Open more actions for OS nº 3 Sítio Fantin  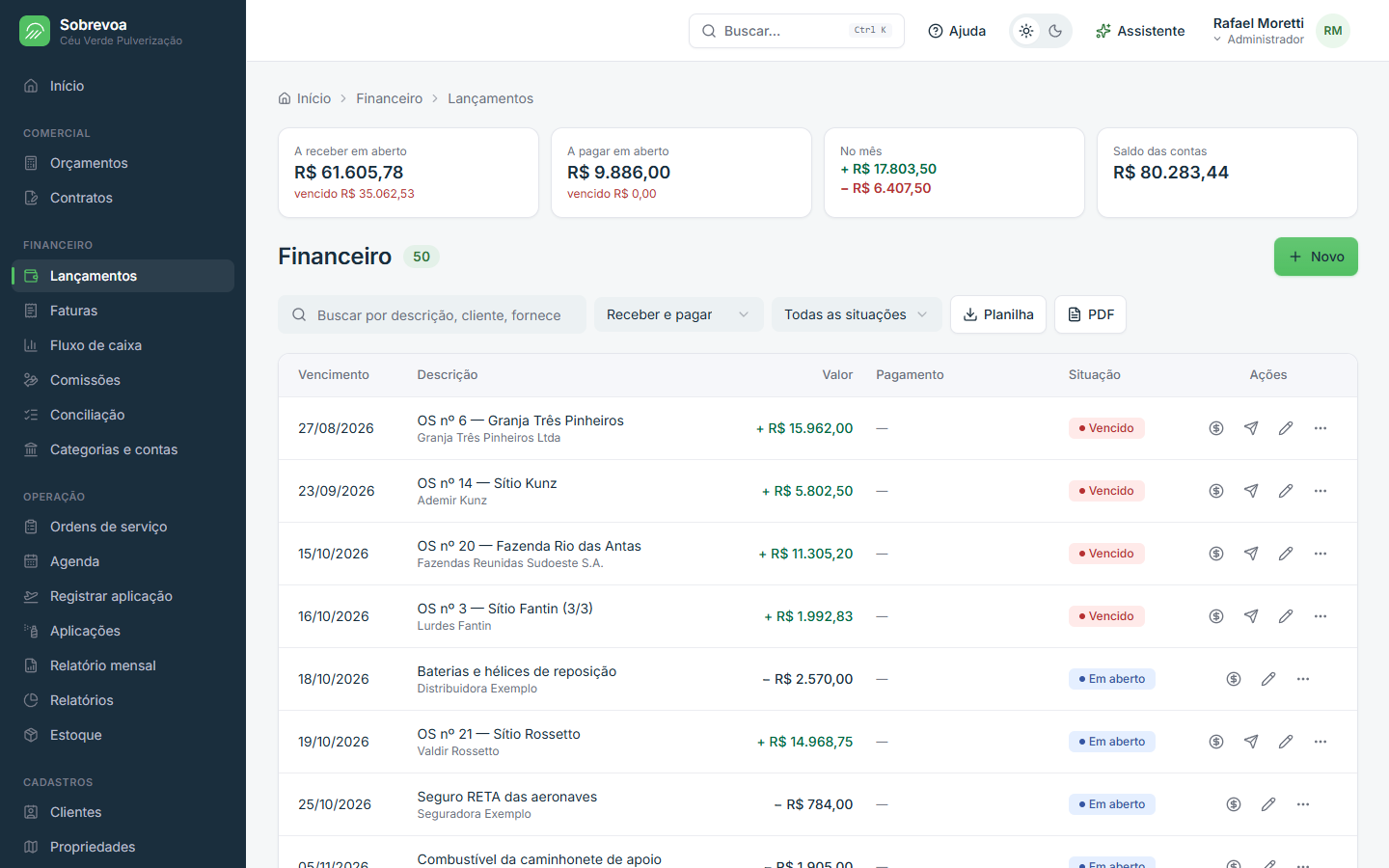point(1321,616)
